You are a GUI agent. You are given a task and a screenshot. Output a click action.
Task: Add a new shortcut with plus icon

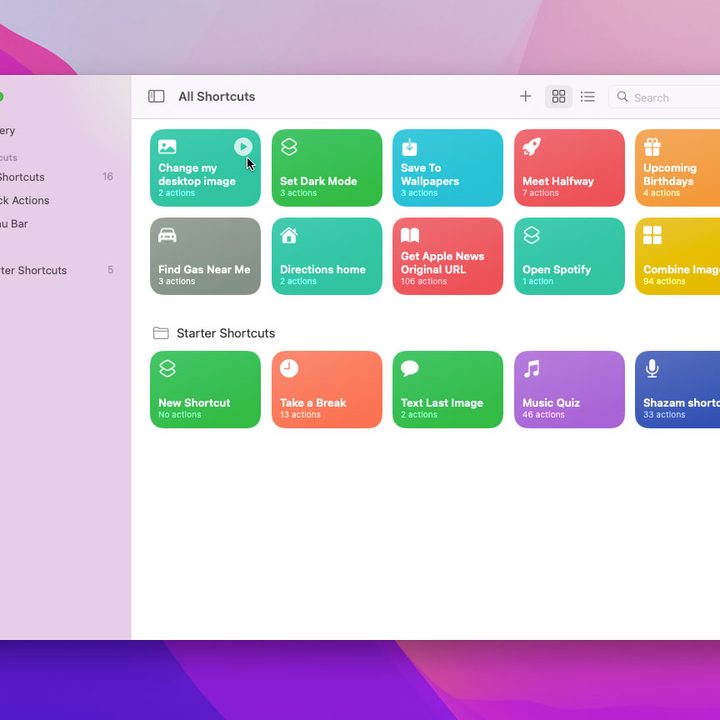pos(525,96)
